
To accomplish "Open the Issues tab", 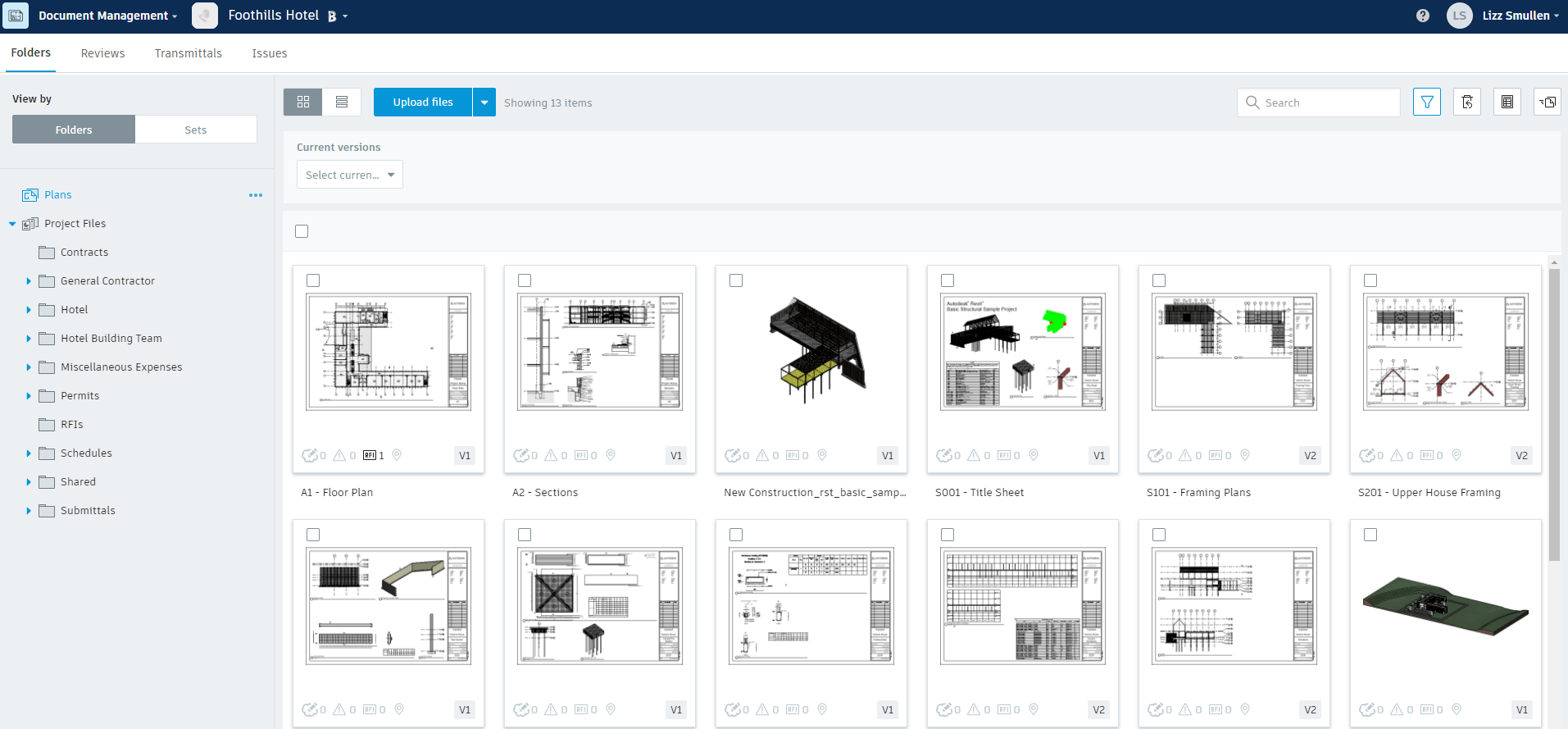I will 270,53.
